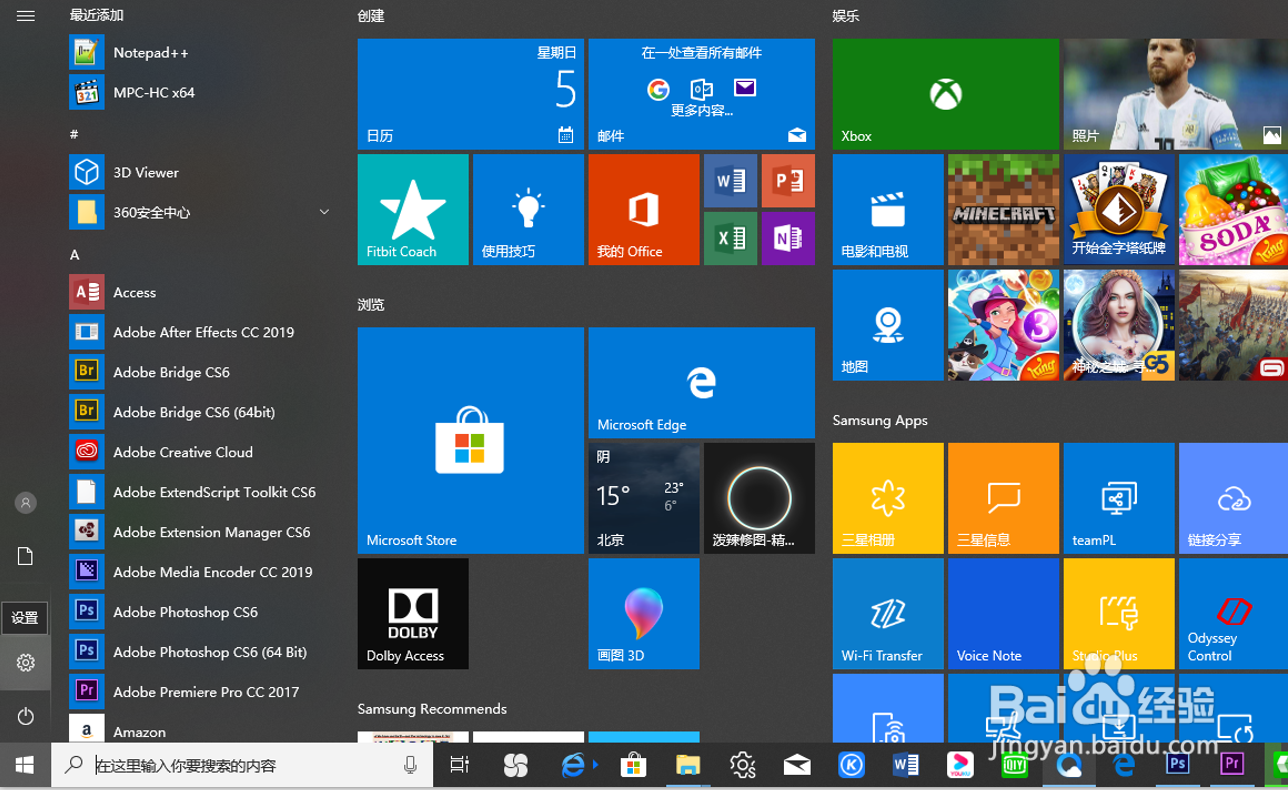Select the Samsung Recommends group header
The width and height of the screenshot is (1288, 790).
click(x=432, y=709)
